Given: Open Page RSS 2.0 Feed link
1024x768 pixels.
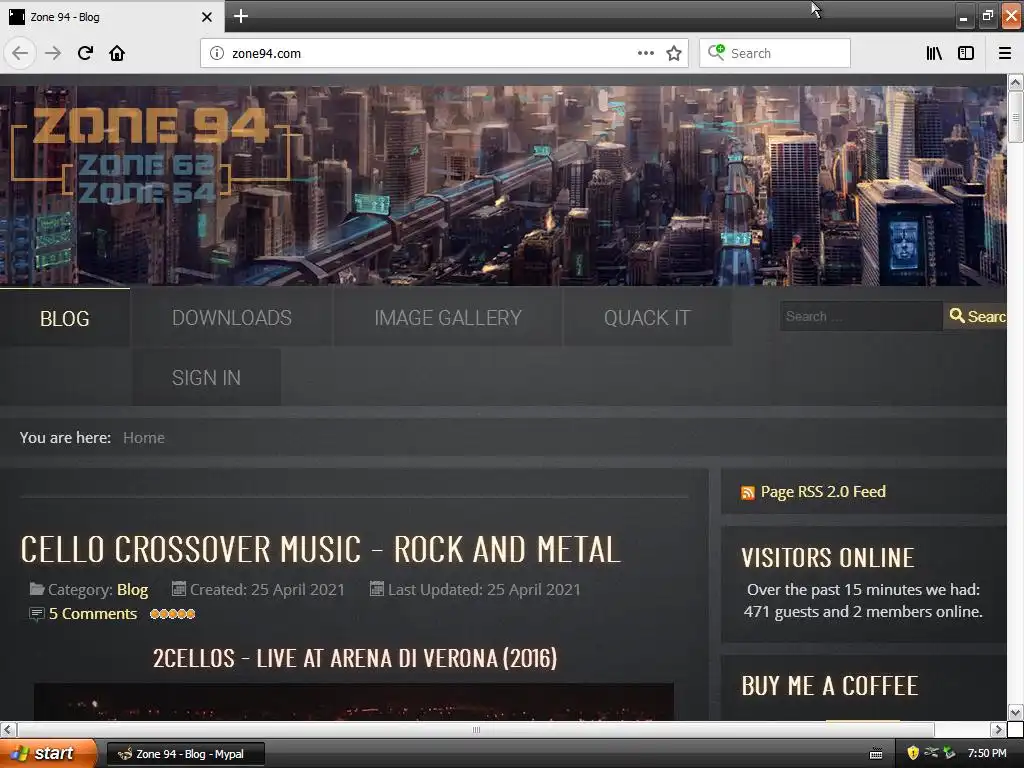Looking at the screenshot, I should (x=823, y=492).
